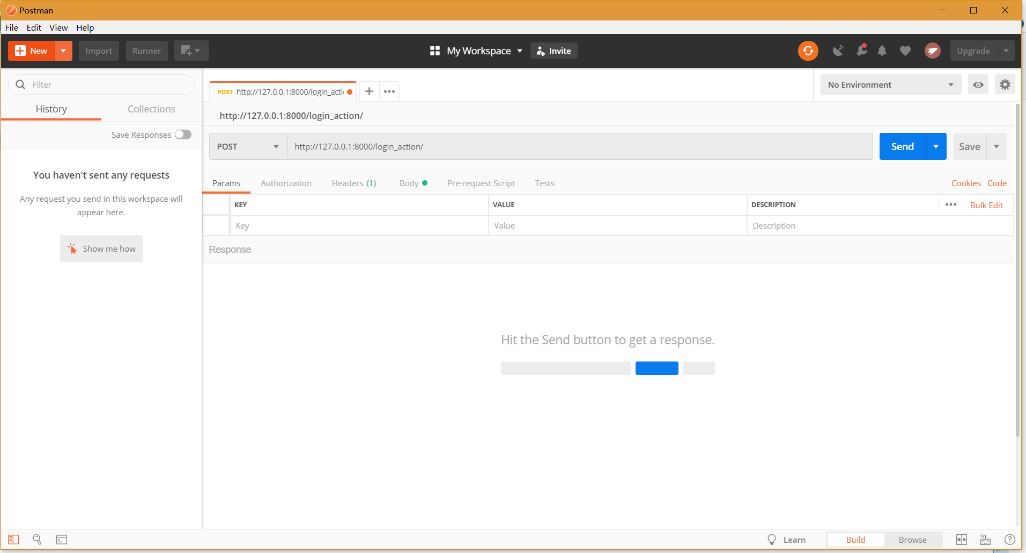
Task: Expand the Save button dropdown arrow
Action: [996, 147]
